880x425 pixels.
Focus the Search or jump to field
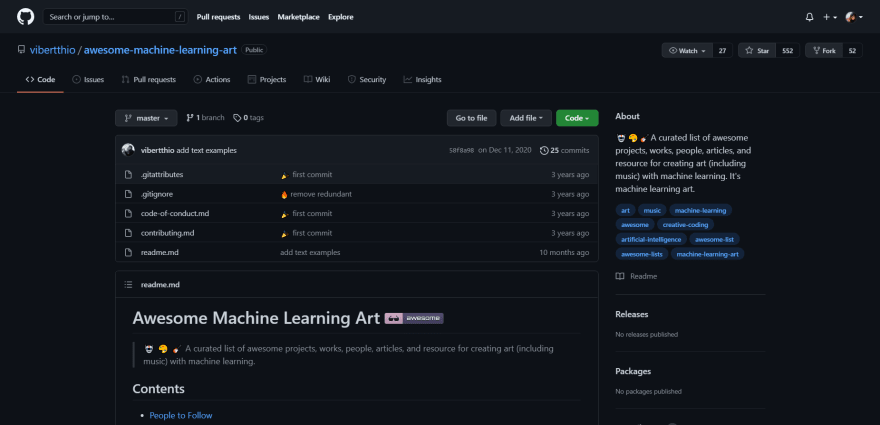click(116, 17)
